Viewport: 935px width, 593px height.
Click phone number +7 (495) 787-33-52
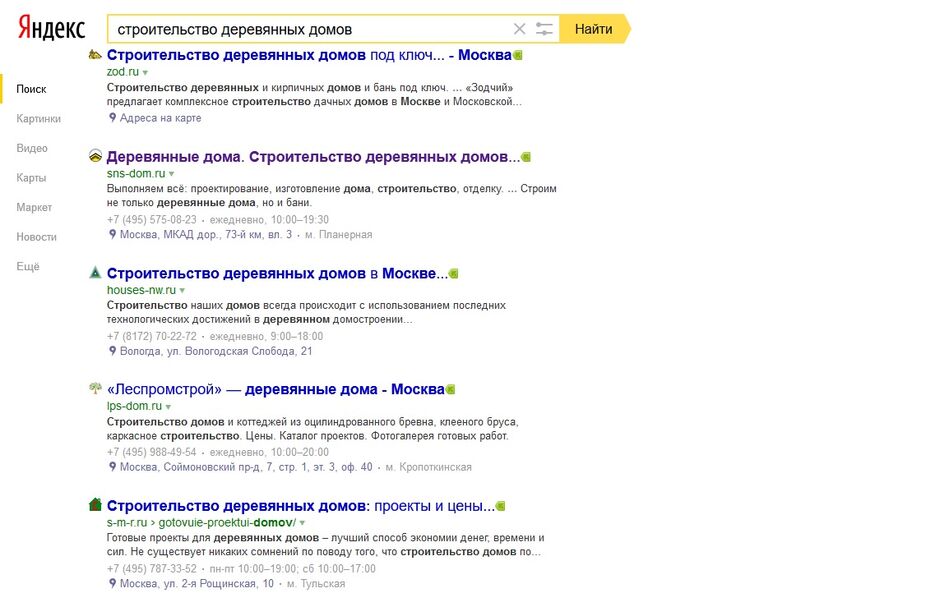[x=151, y=569]
